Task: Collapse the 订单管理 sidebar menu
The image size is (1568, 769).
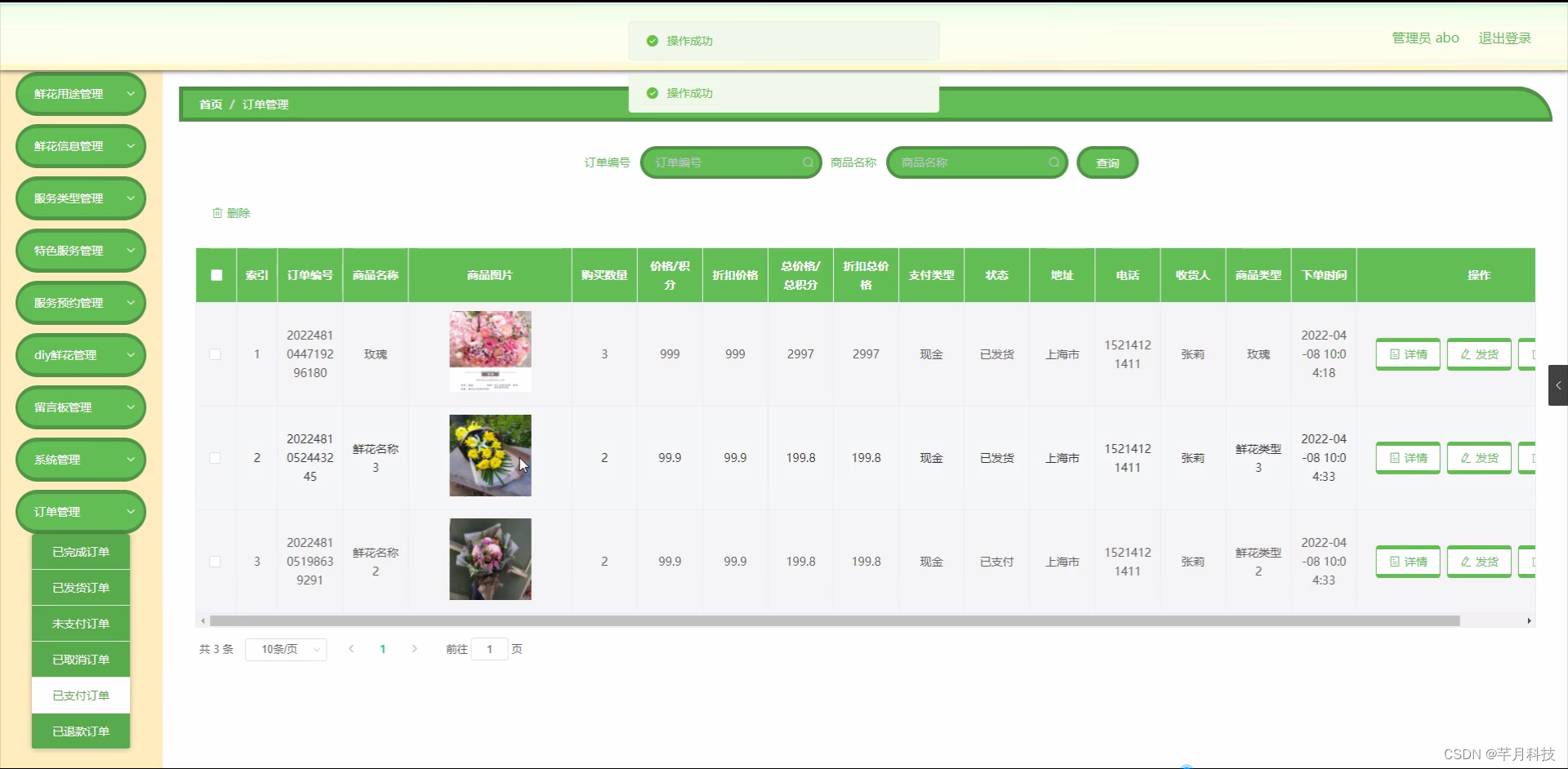Action: pyautogui.click(x=80, y=512)
